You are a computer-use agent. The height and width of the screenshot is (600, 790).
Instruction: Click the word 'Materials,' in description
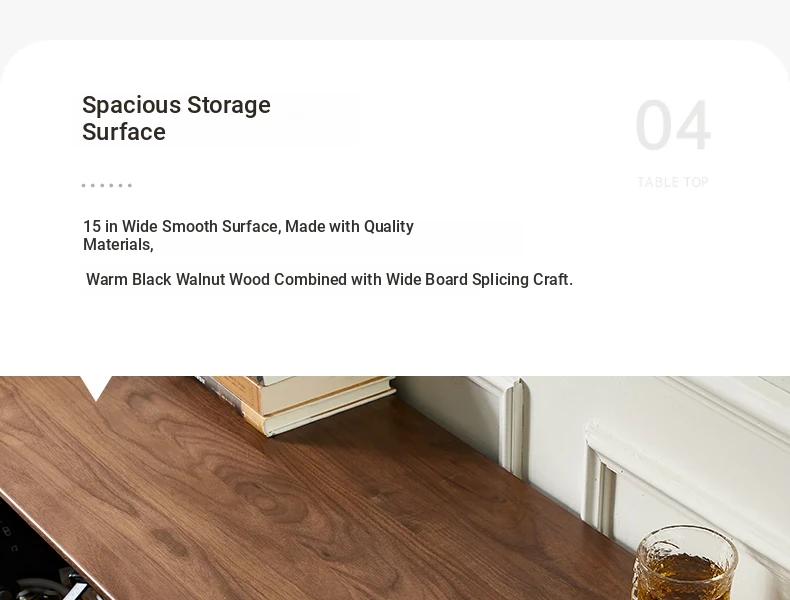(118, 244)
